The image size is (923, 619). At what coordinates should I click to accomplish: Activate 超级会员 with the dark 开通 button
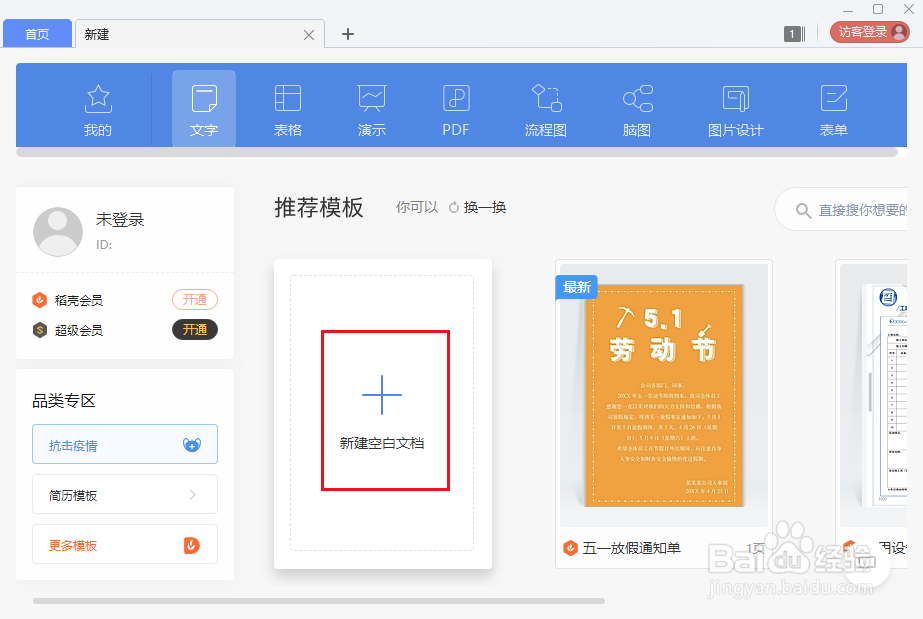(195, 330)
